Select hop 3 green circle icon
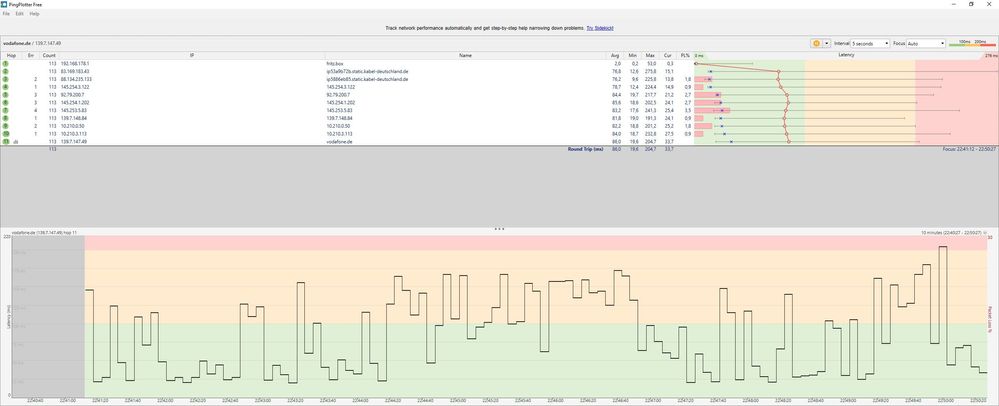Screen dimensions: 999x406 pos(5,79)
